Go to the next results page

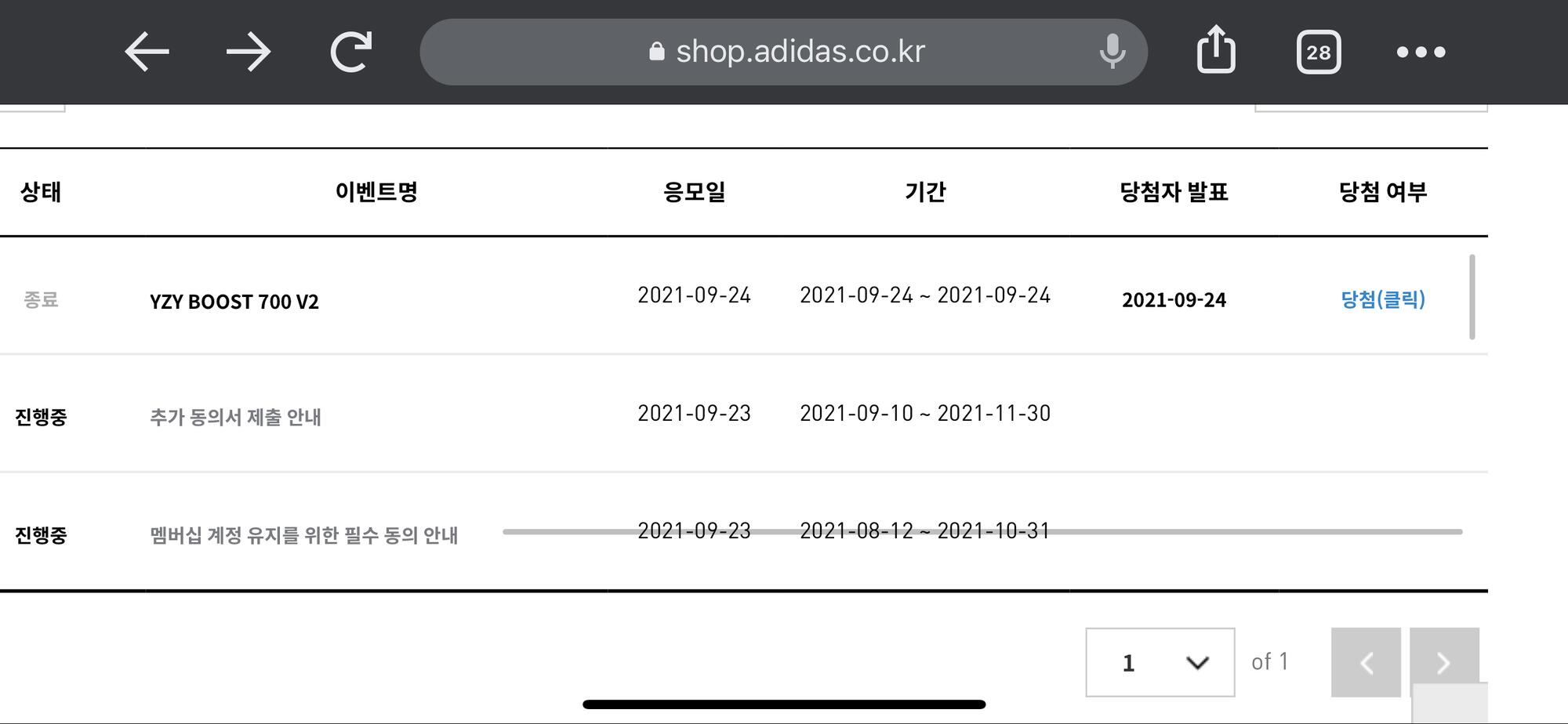(x=1443, y=662)
